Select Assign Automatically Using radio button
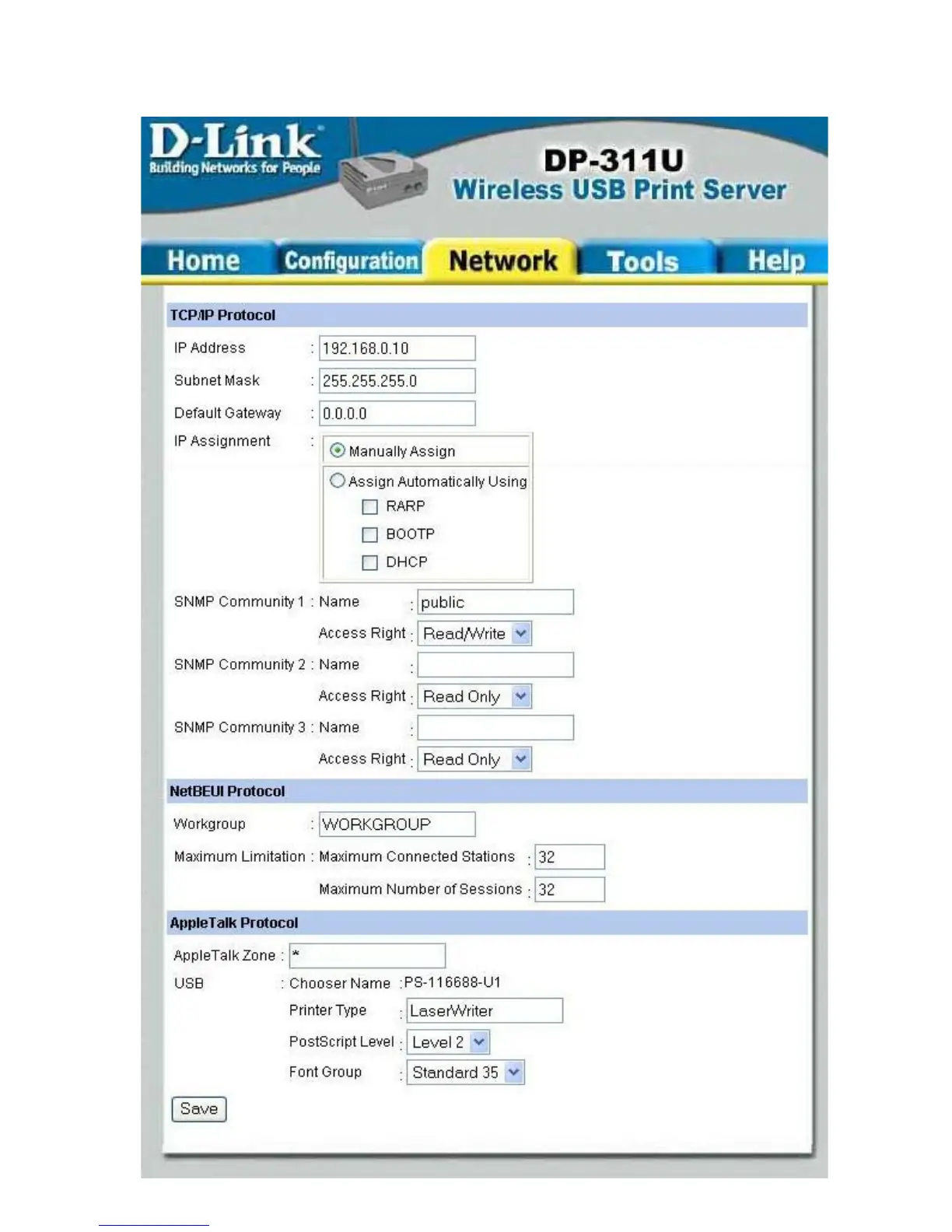The height and width of the screenshot is (1232, 952). coord(338,481)
